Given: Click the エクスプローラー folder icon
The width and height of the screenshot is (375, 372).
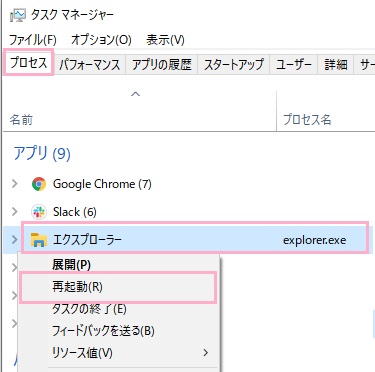Looking at the screenshot, I should [x=39, y=240].
